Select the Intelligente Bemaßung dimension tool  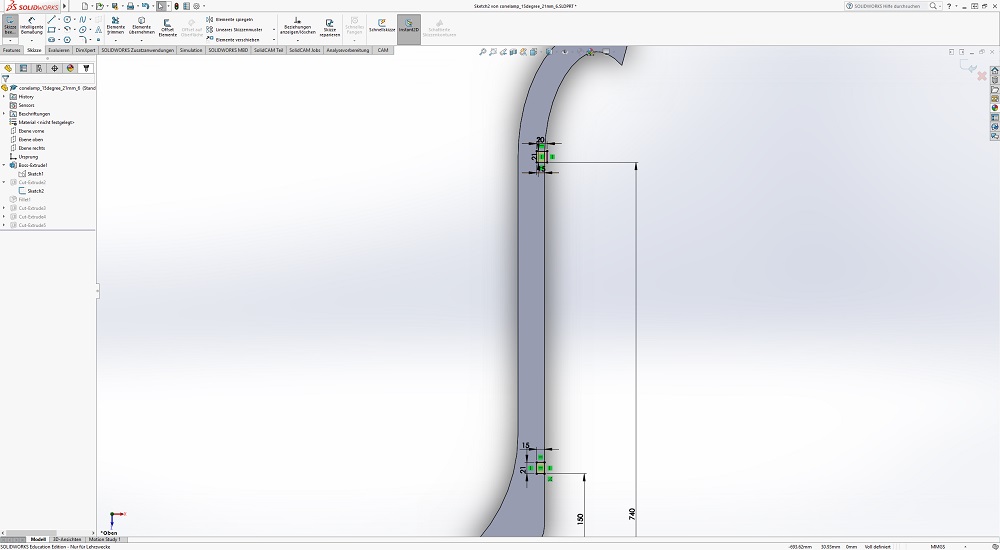31,26
